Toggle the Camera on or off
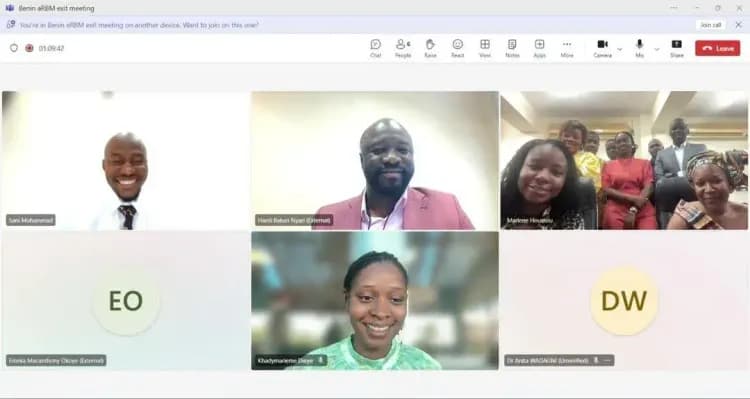The height and width of the screenshot is (399, 750). (x=603, y=48)
